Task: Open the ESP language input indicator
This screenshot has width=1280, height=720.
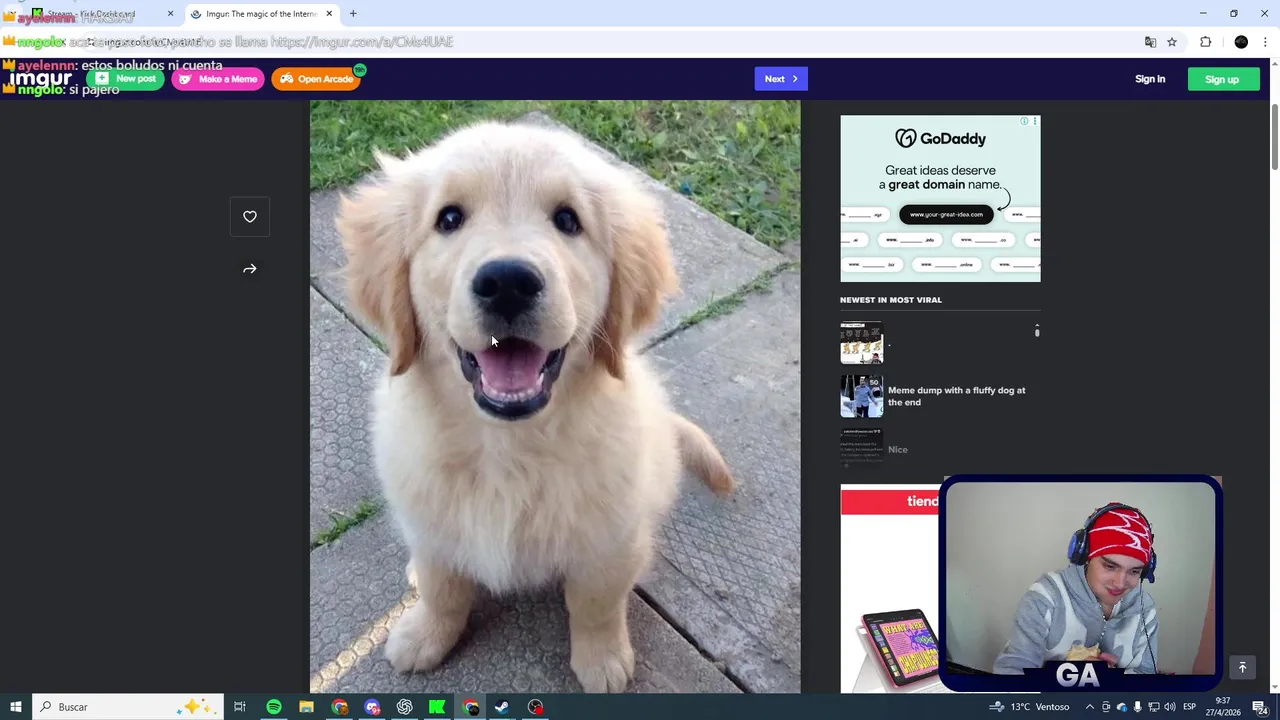Action: coord(1190,707)
